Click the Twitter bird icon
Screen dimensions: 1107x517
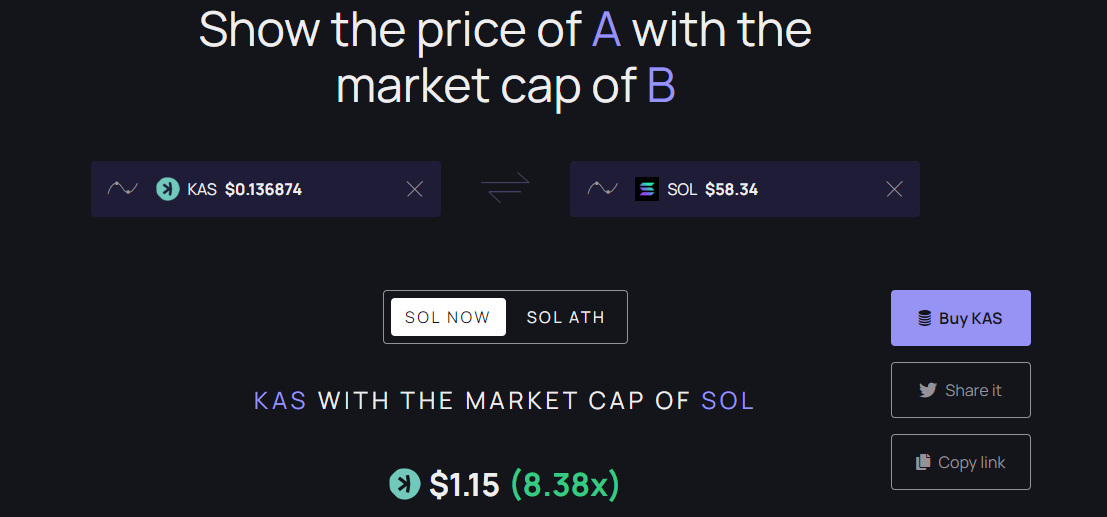click(x=928, y=391)
